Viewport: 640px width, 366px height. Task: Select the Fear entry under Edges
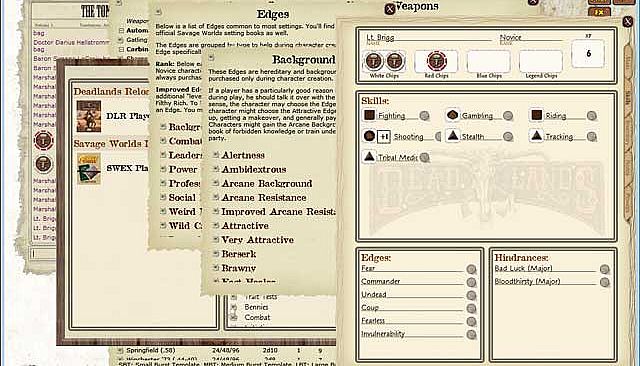coord(368,268)
